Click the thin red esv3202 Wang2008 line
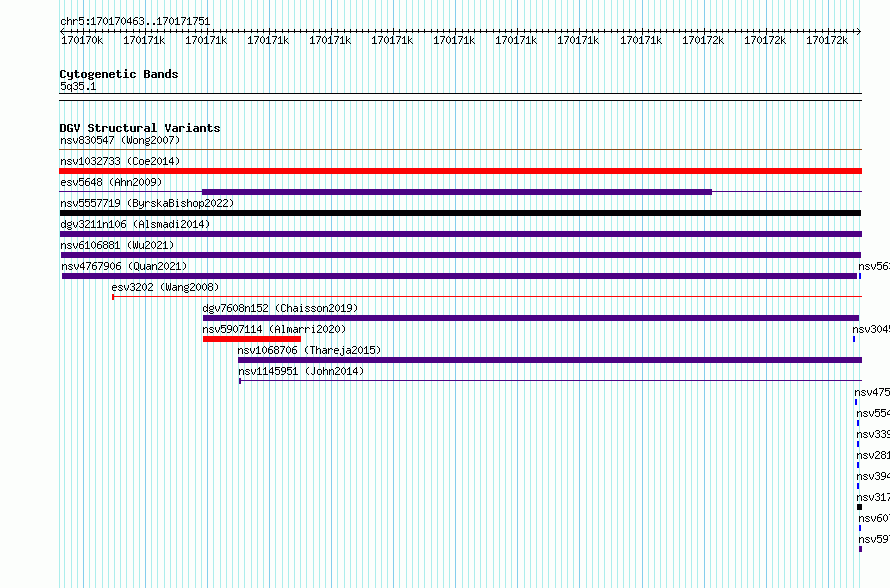Screen dimensions: 890x588 pyautogui.click(x=487, y=296)
